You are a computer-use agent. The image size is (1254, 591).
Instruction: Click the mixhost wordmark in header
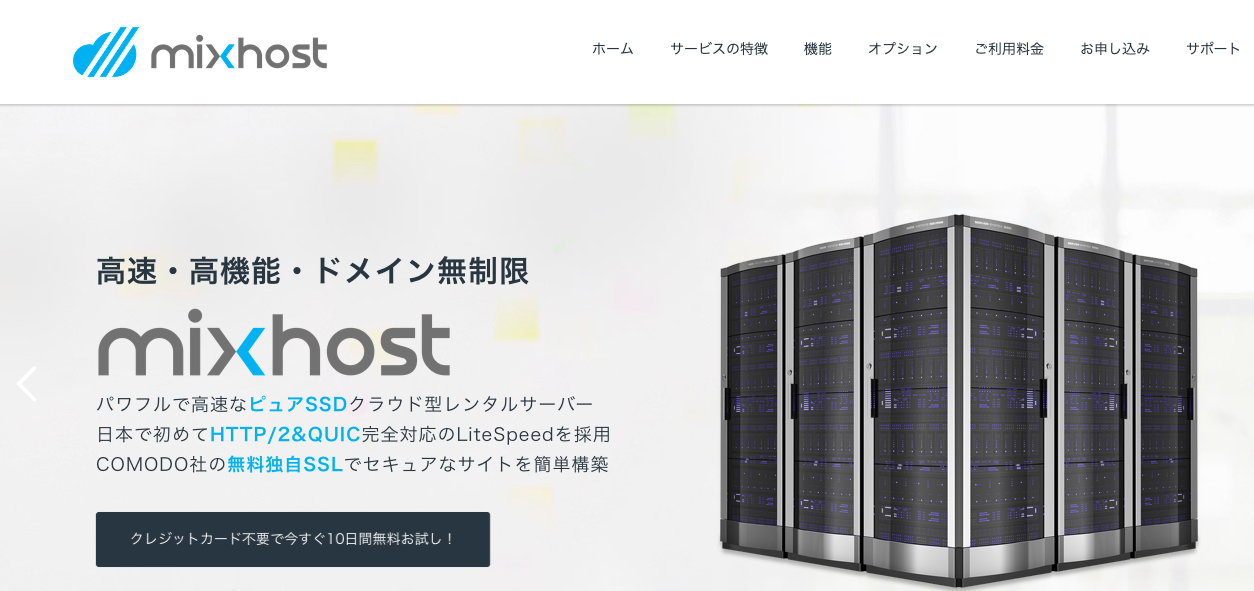(x=239, y=52)
